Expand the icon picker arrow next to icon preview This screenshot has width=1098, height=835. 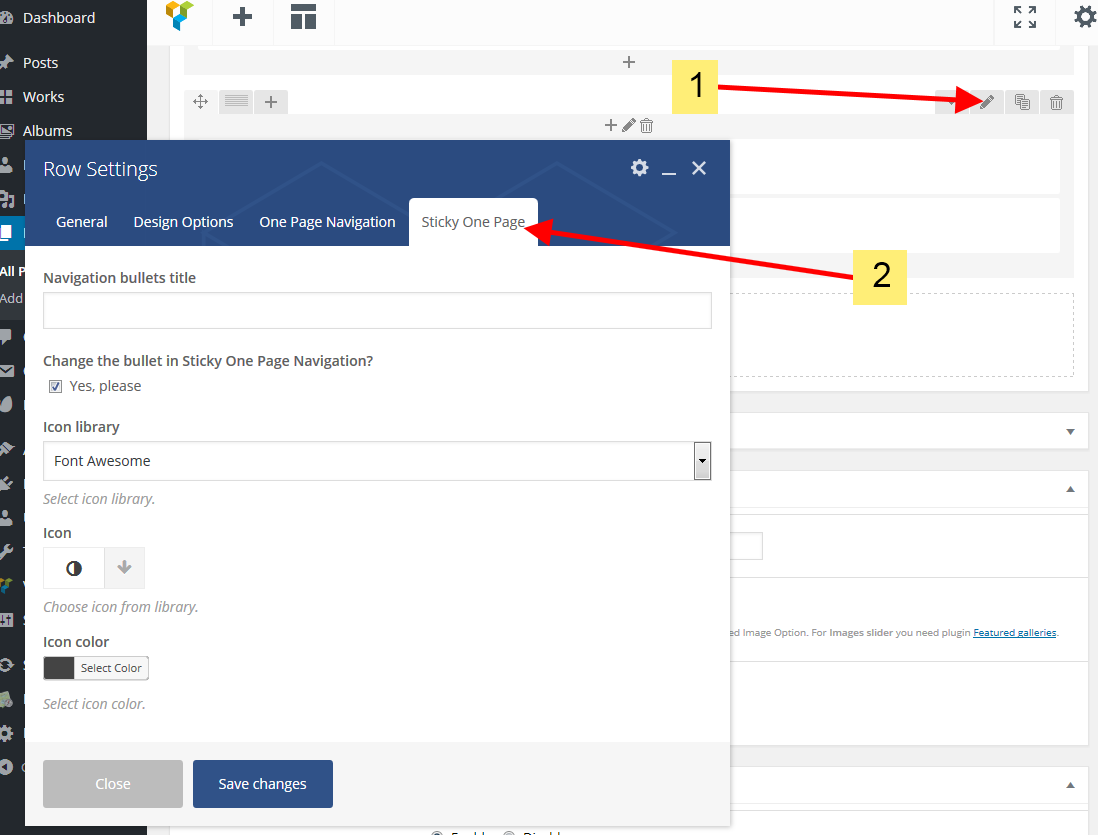click(124, 568)
